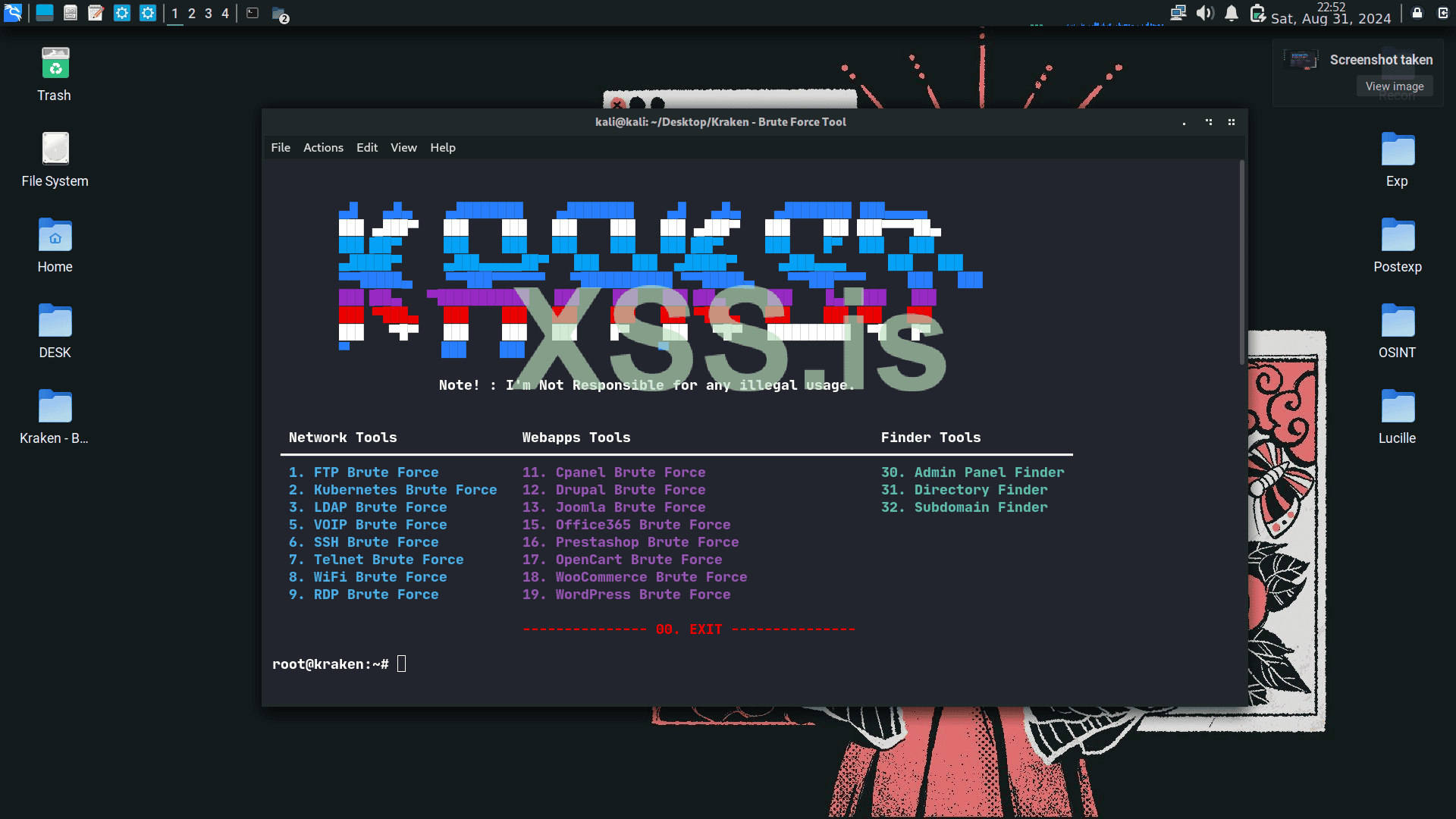Open the Trash desktop icon

click(55, 64)
